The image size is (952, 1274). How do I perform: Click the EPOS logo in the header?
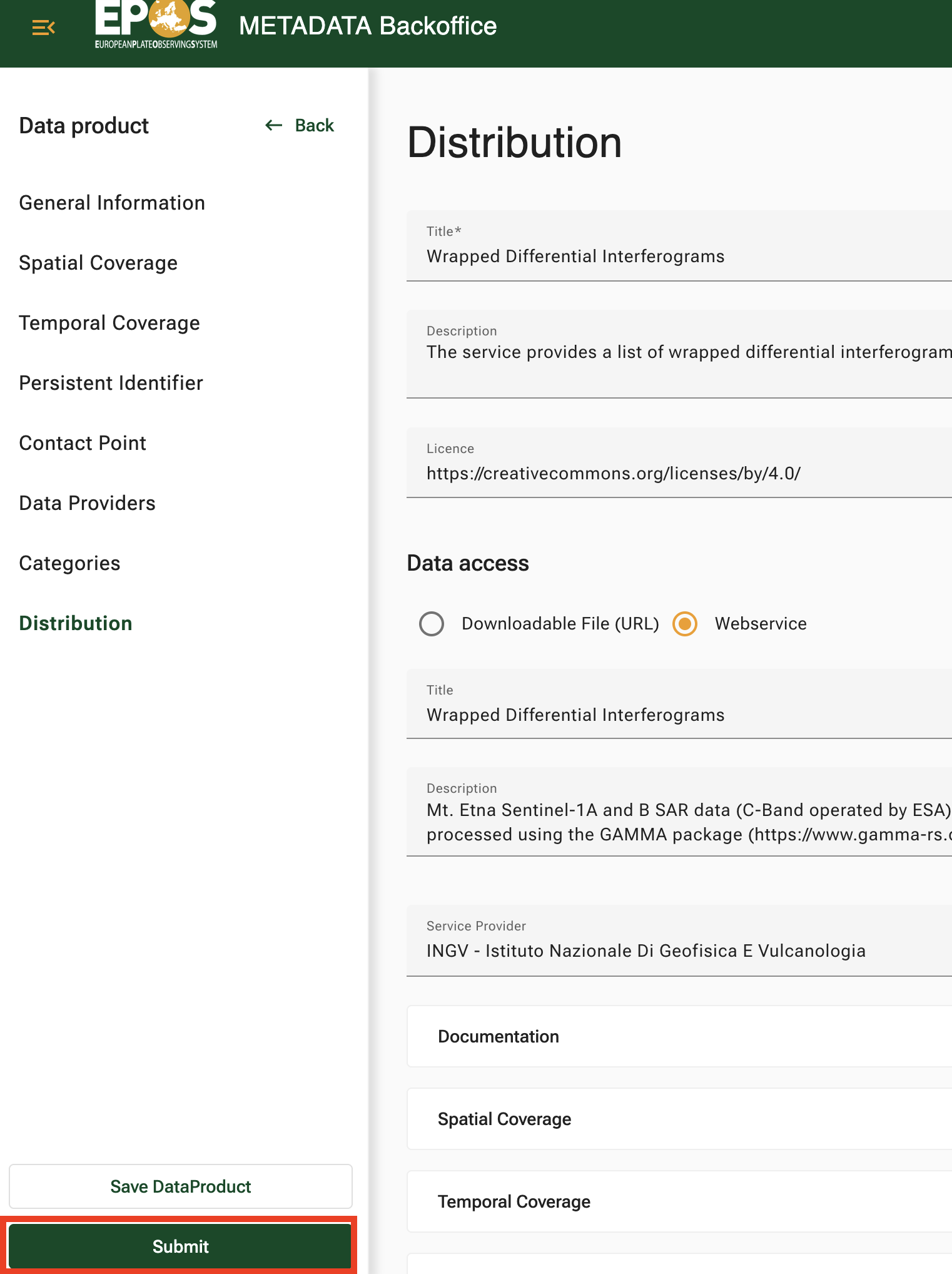[156, 25]
